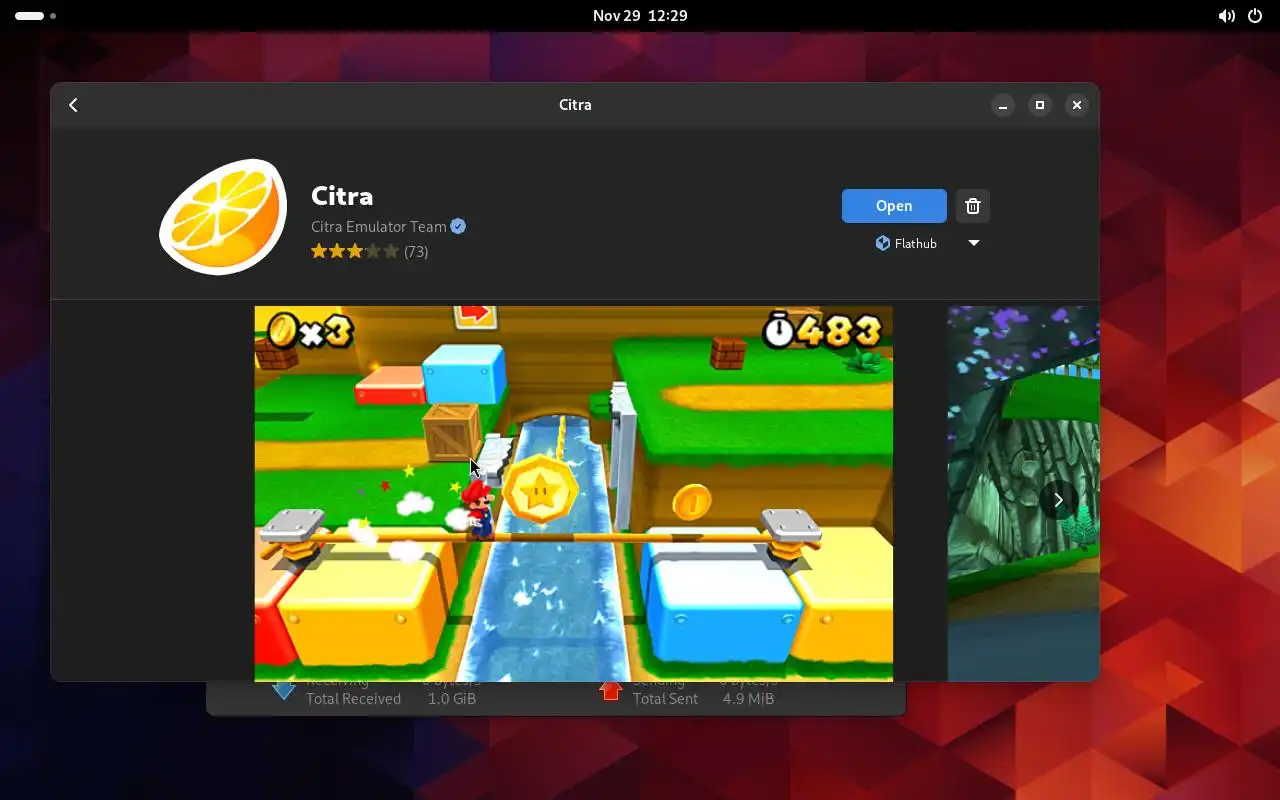Image resolution: width=1280 pixels, height=800 pixels.
Task: Uninstall Citra with the trash icon
Action: (973, 206)
